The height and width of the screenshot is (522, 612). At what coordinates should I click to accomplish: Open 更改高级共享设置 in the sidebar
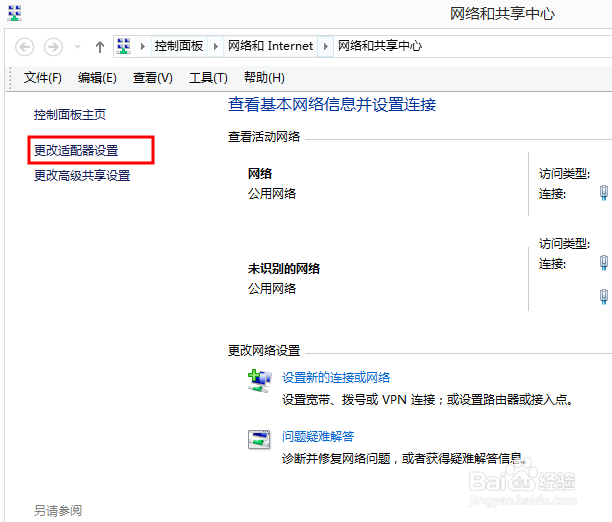(x=82, y=176)
